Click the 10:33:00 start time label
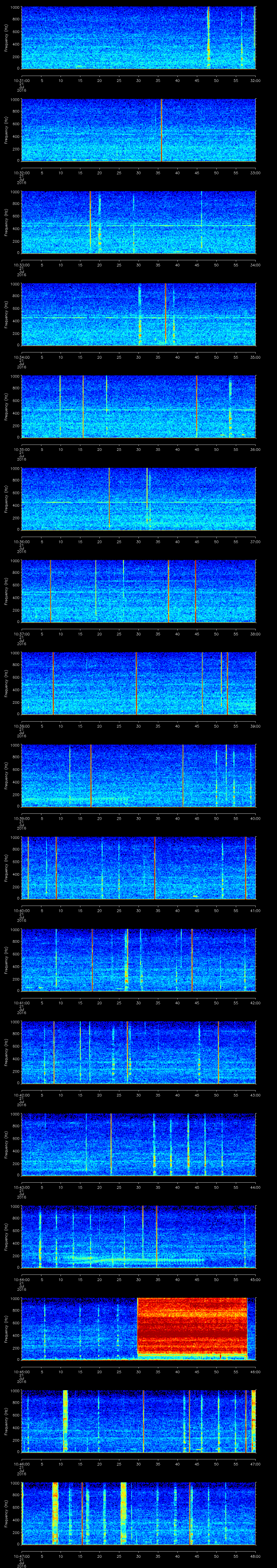Viewport: 277px width, 1568px height. 21,264
